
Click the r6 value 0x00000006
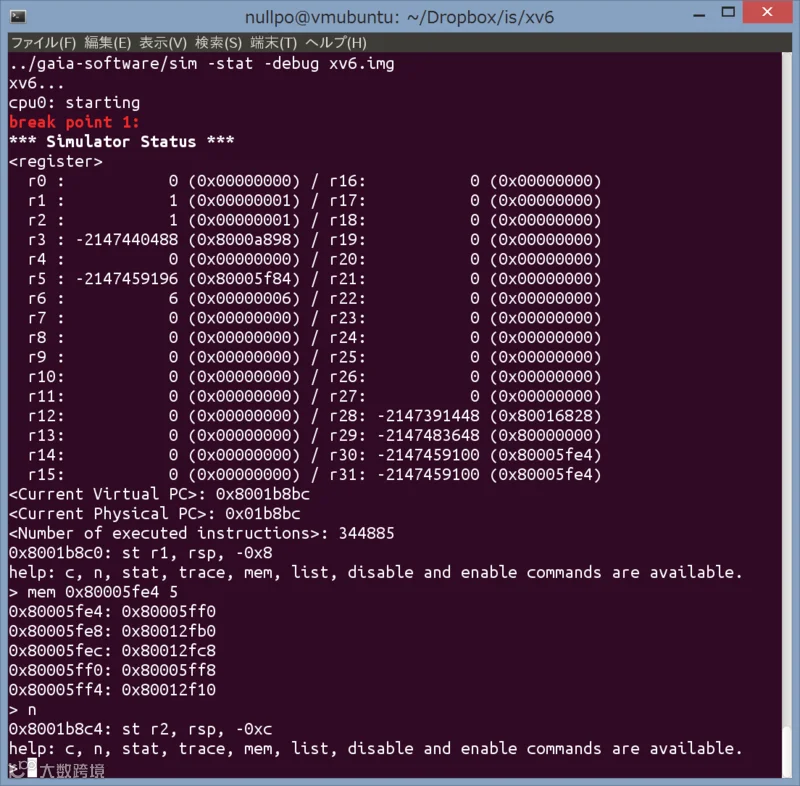click(x=244, y=298)
